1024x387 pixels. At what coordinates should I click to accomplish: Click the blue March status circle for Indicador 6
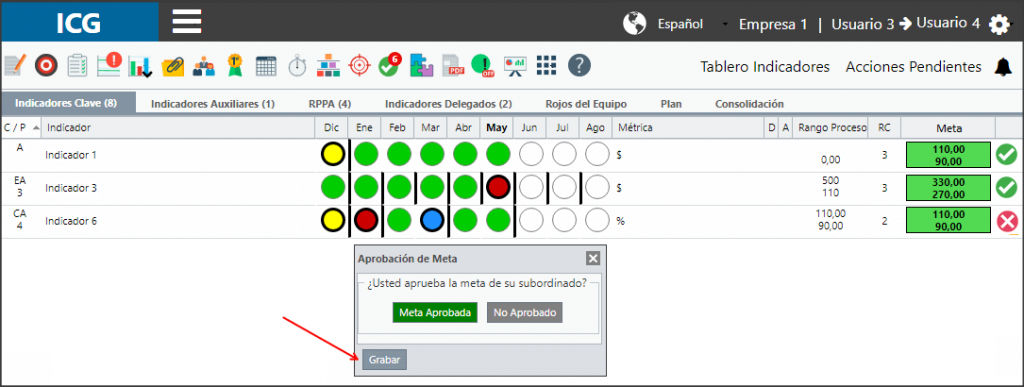432,221
